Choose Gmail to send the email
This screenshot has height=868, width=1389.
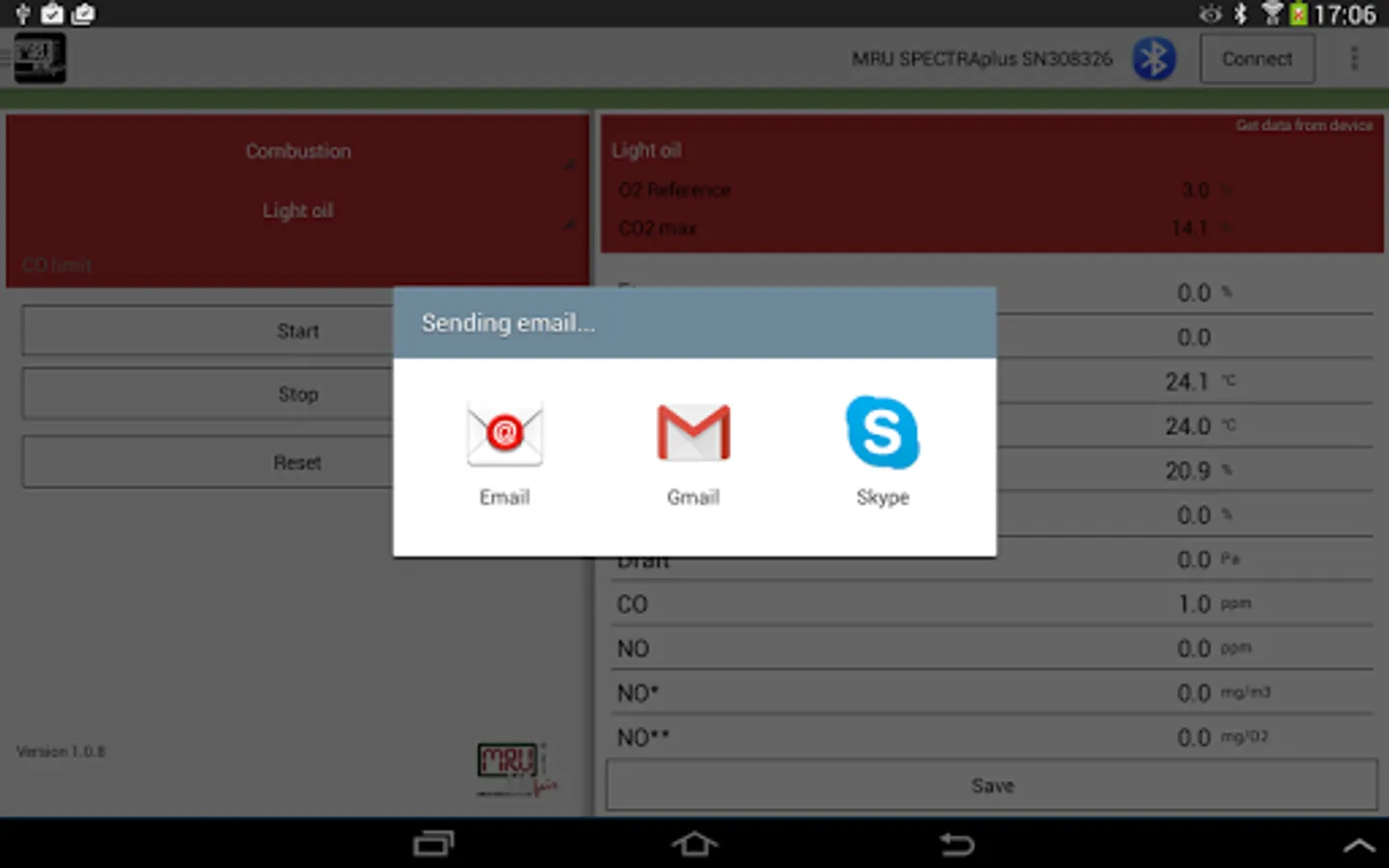(694, 452)
